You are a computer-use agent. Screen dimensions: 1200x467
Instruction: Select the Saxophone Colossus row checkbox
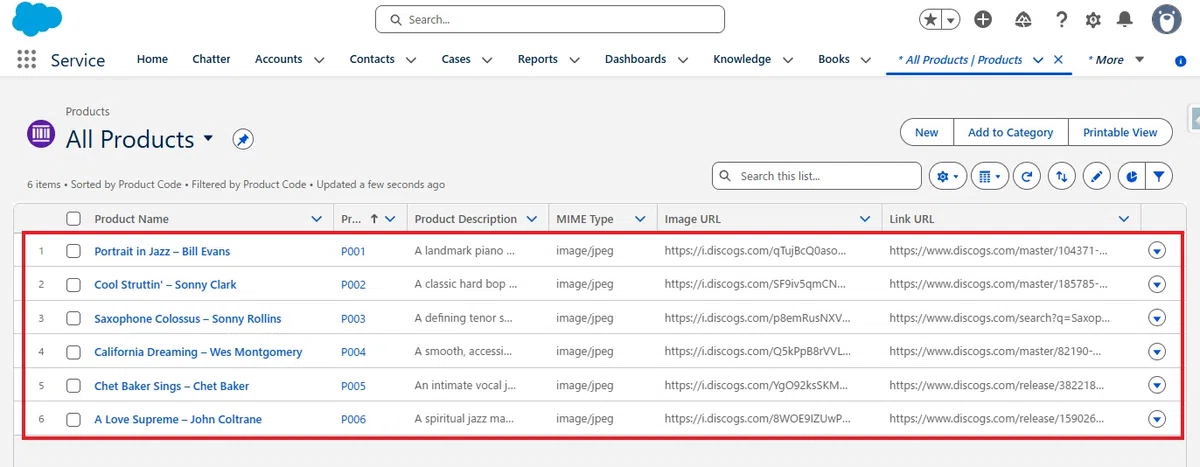pyautogui.click(x=73, y=319)
